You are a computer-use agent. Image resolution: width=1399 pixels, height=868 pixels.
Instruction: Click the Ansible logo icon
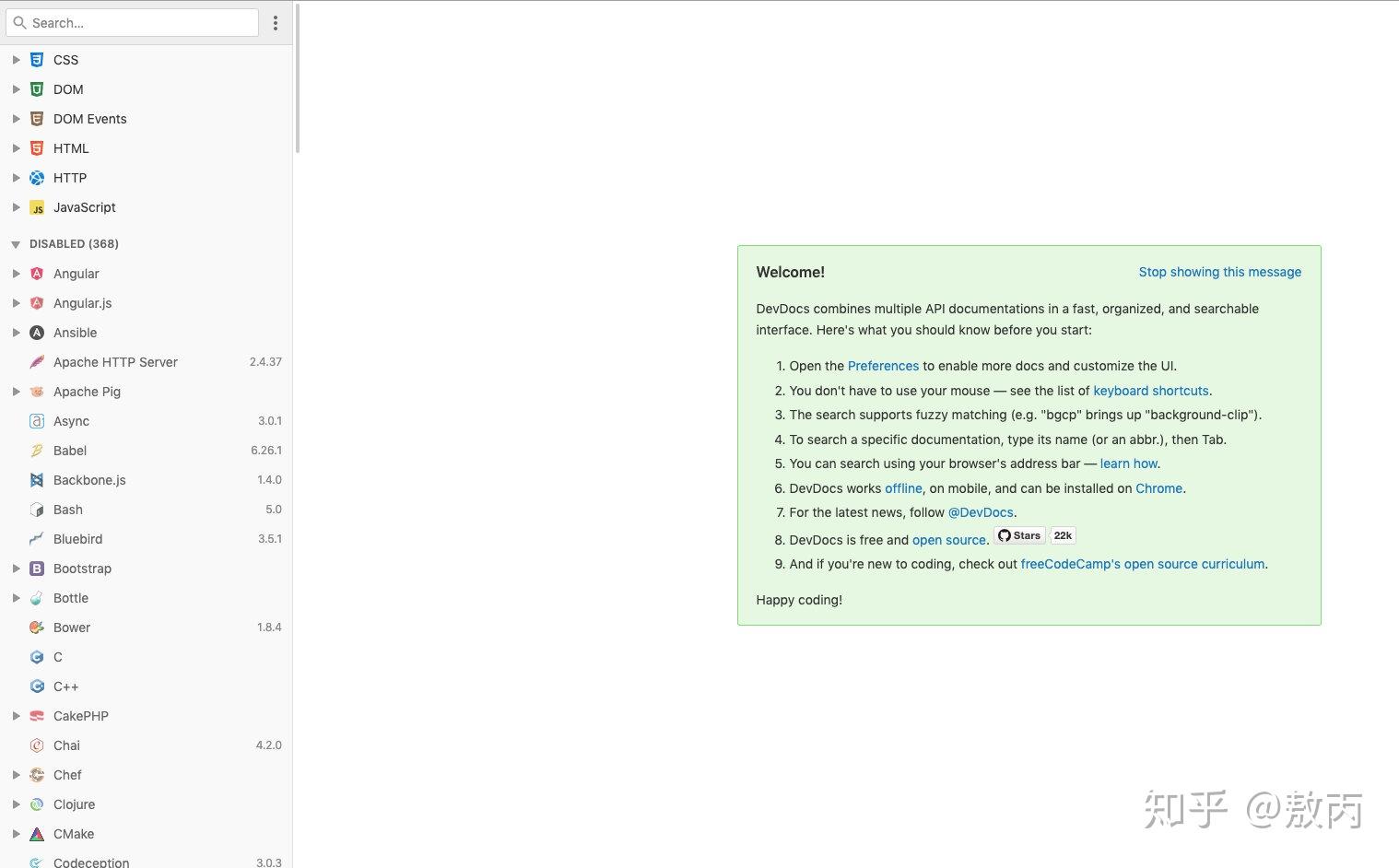[x=37, y=333]
